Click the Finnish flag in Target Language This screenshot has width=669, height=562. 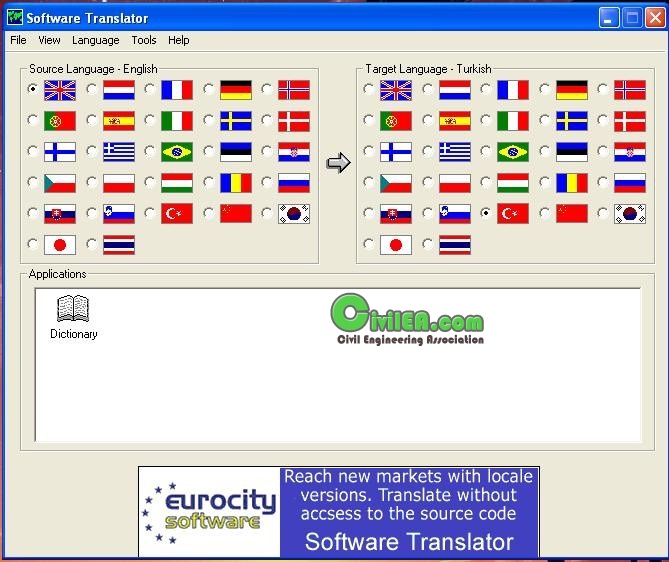coord(396,152)
